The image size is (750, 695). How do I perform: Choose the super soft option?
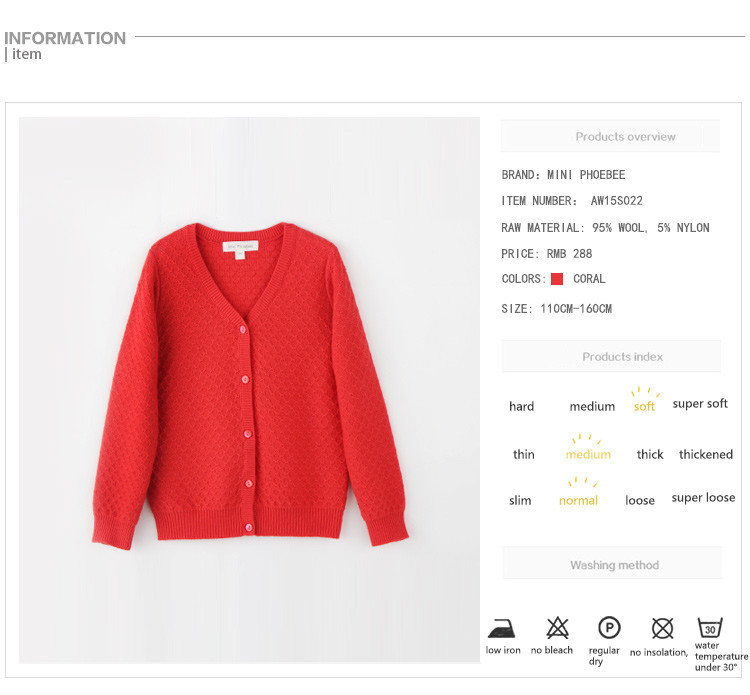[x=700, y=404]
